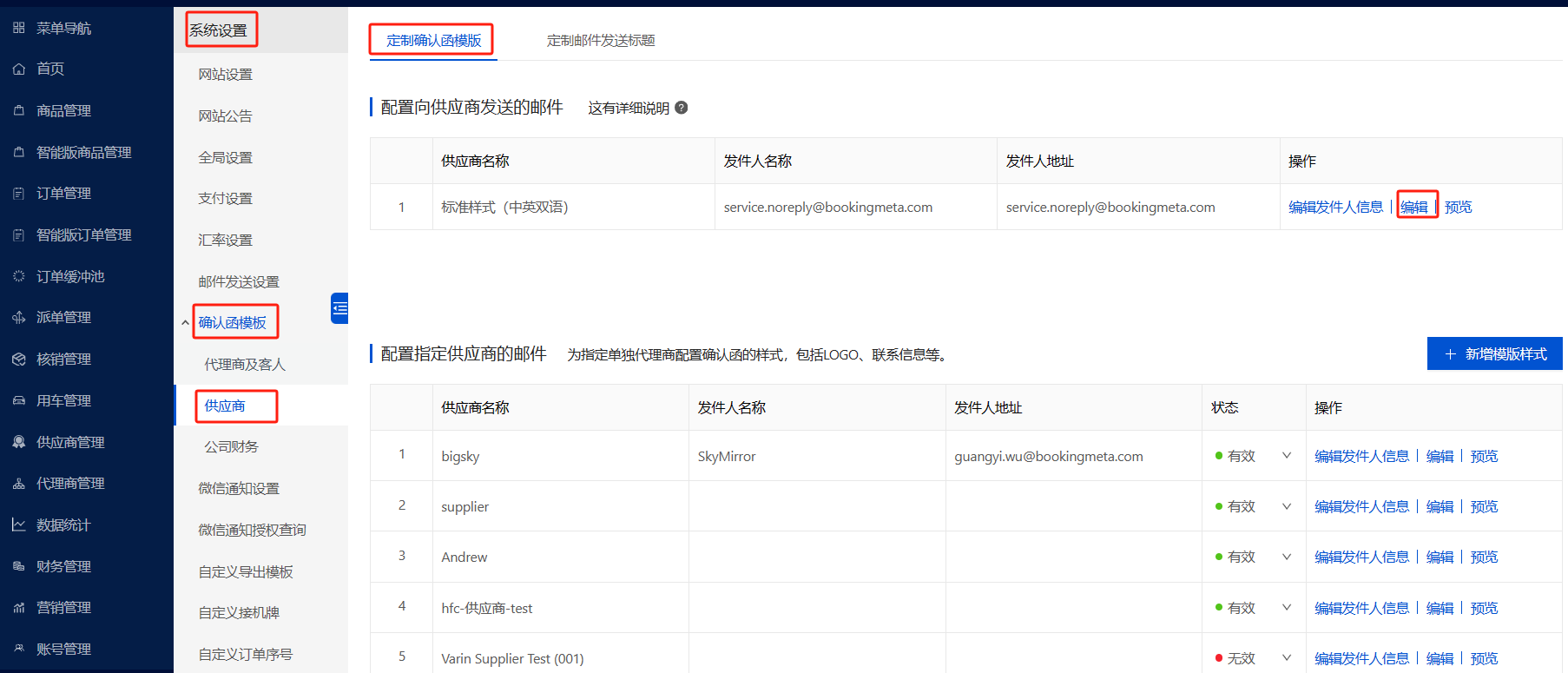Open 微信通知设置 menu item

pos(239,488)
